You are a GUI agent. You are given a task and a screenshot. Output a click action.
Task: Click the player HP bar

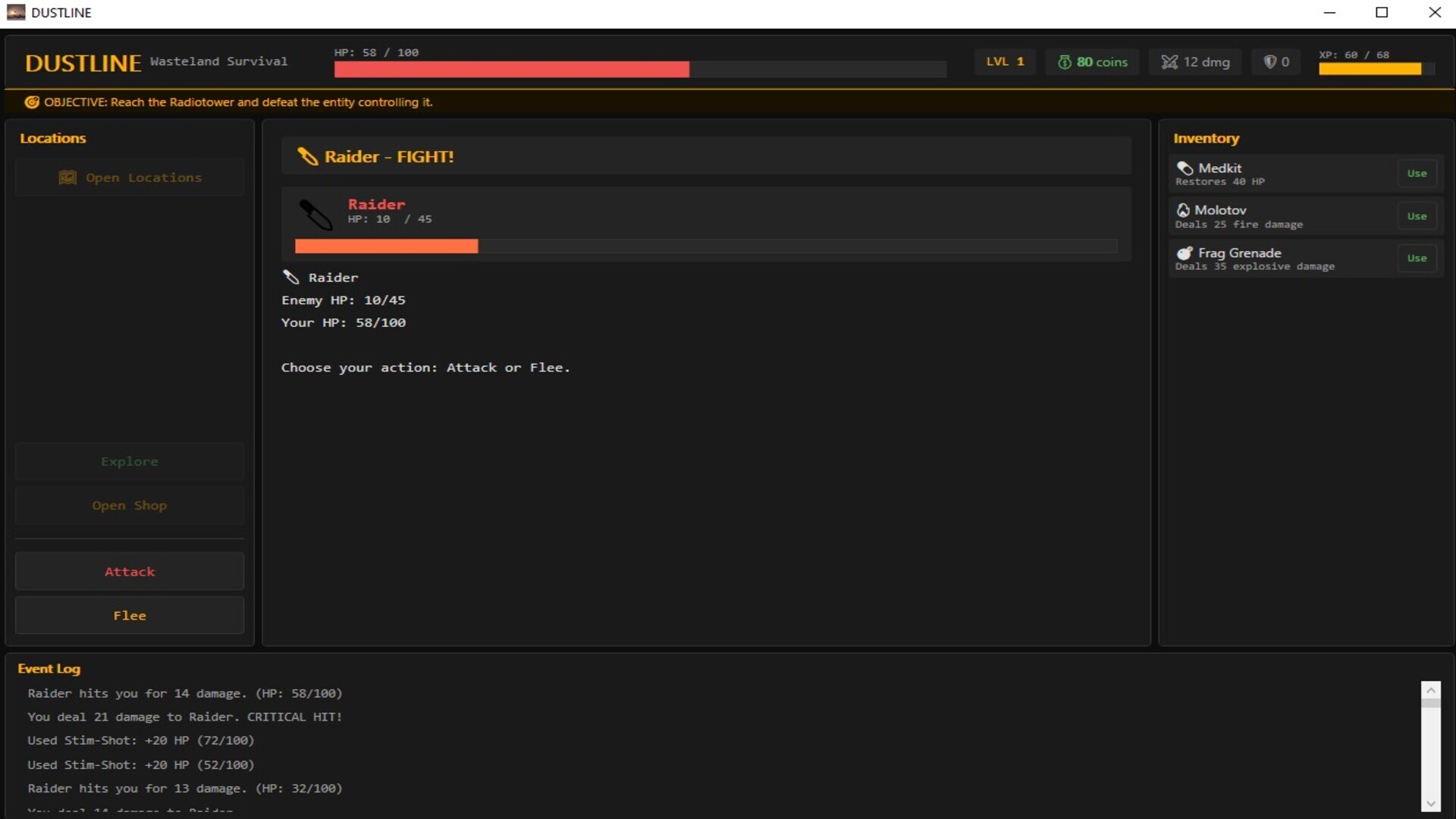coord(639,70)
